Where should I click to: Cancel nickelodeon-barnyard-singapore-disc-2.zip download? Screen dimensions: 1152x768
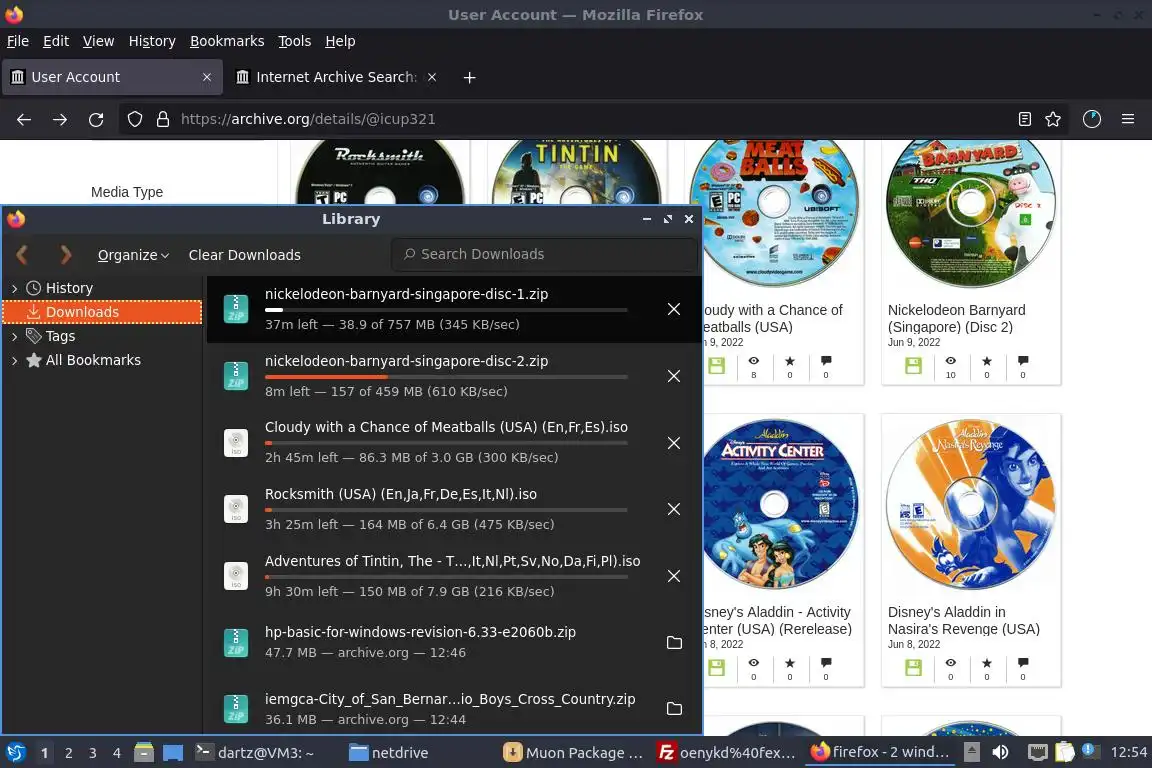tap(674, 376)
